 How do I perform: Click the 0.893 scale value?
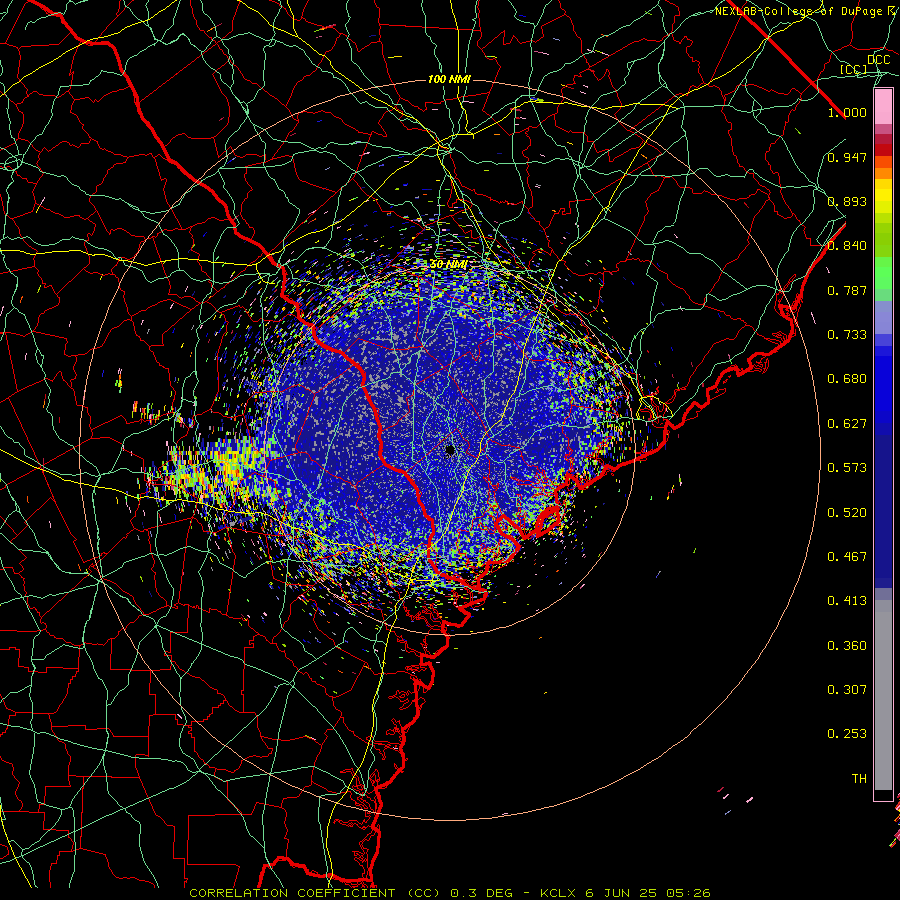coord(847,201)
